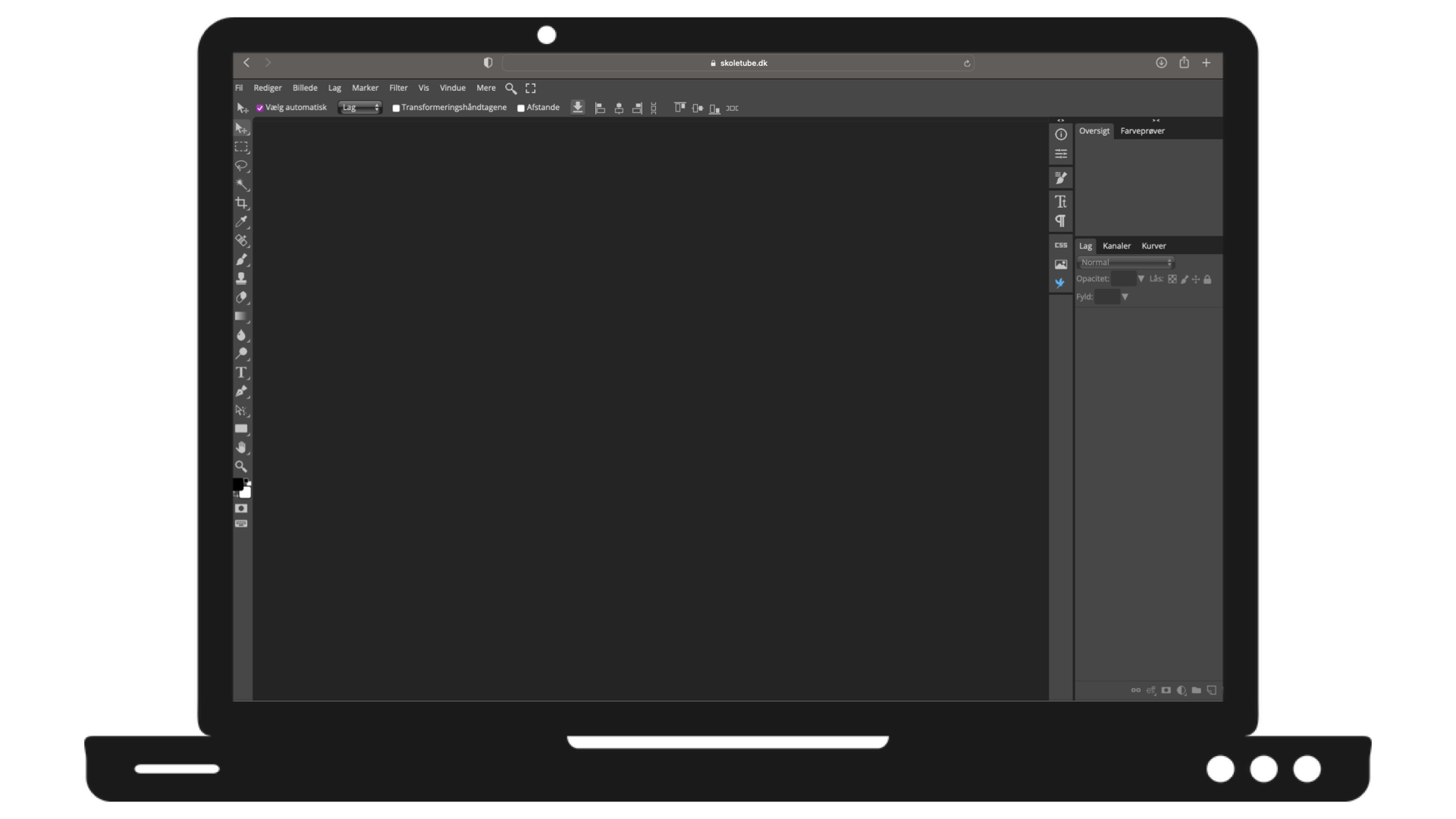Align right edges icon
The width and height of the screenshot is (1456, 819).
click(x=637, y=108)
